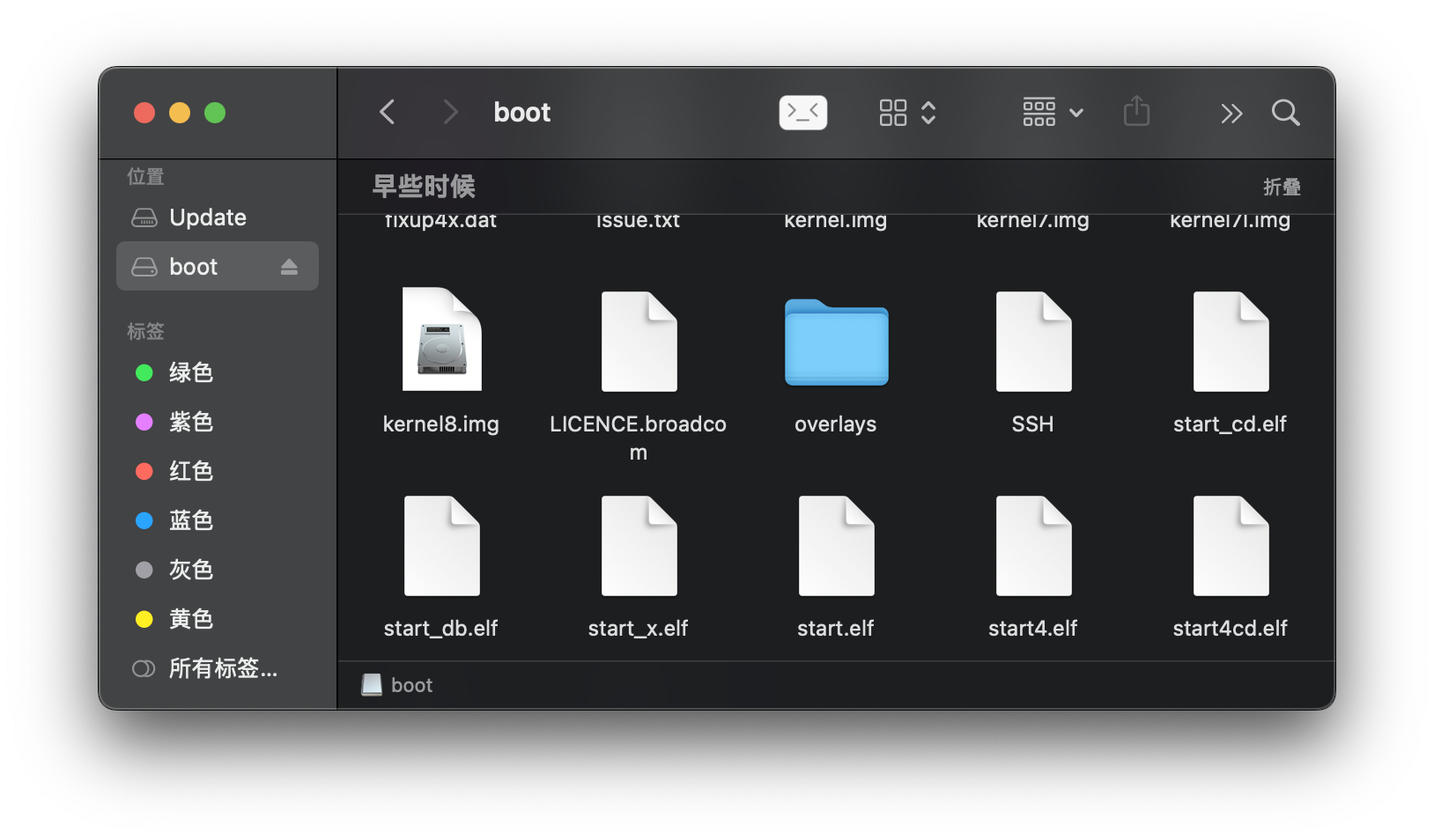
Task: Collapse the 早些时候 section via 折叠
Action: 1281,187
